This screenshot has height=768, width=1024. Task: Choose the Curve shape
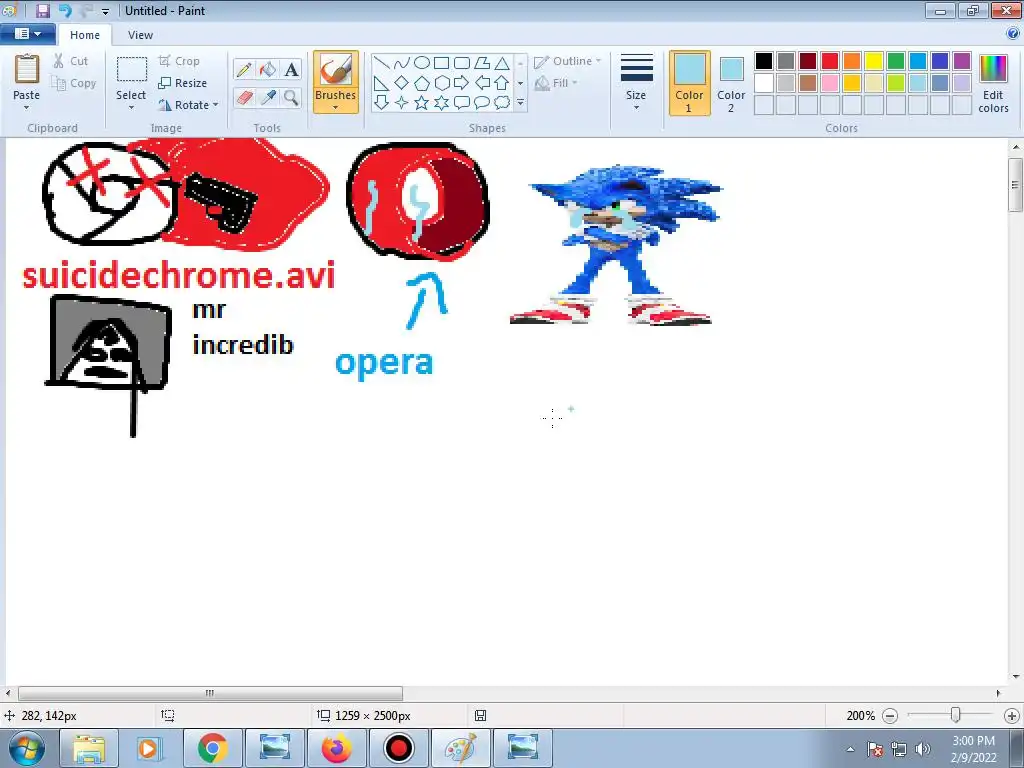click(402, 63)
